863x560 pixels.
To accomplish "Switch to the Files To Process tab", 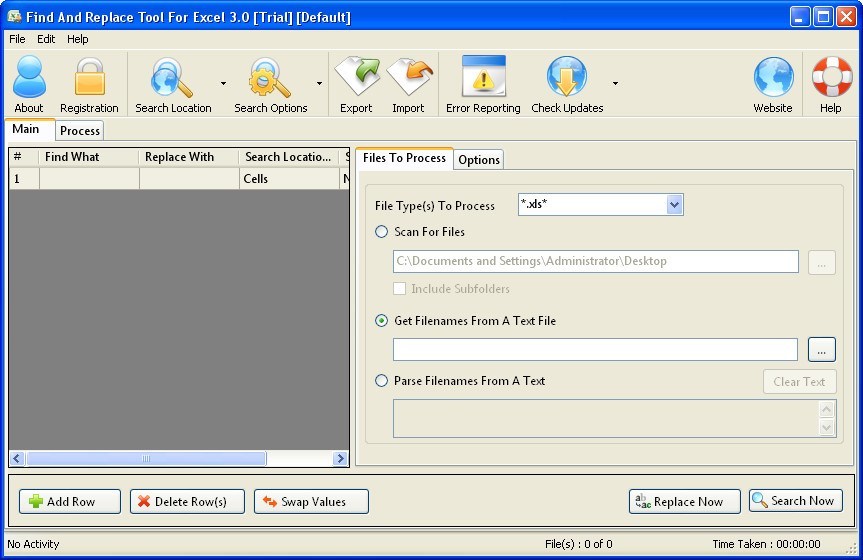I will [x=404, y=157].
